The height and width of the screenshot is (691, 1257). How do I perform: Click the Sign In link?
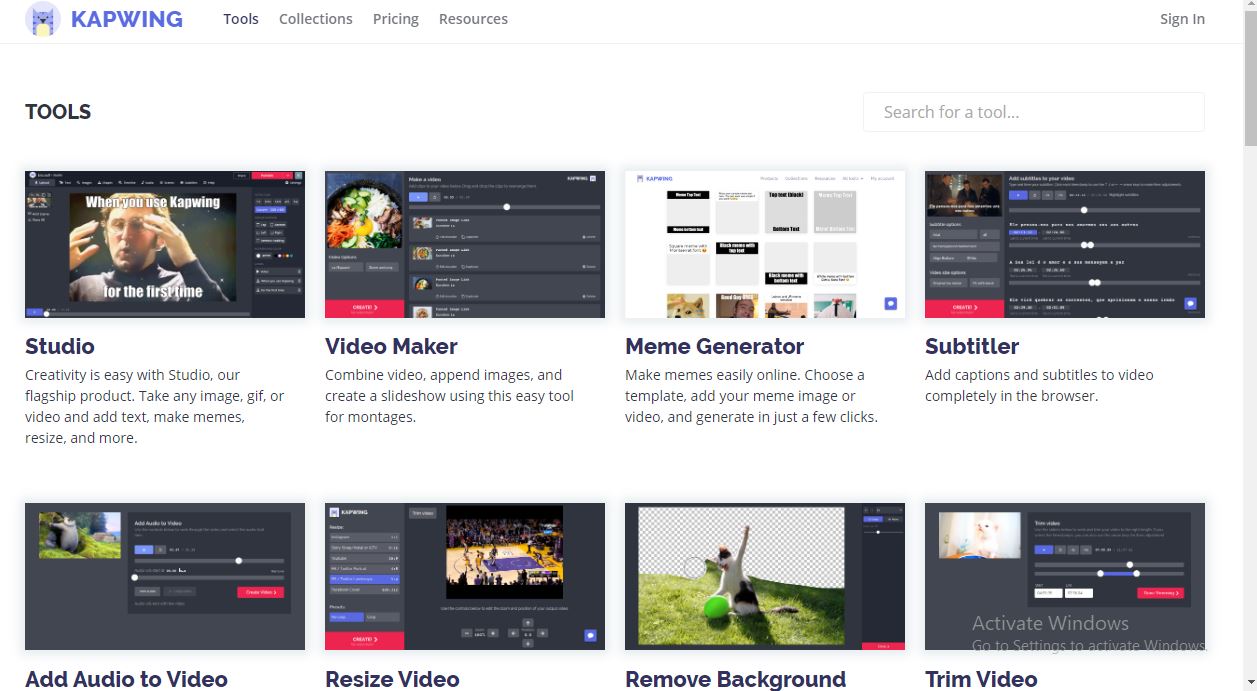pyautogui.click(x=1182, y=19)
